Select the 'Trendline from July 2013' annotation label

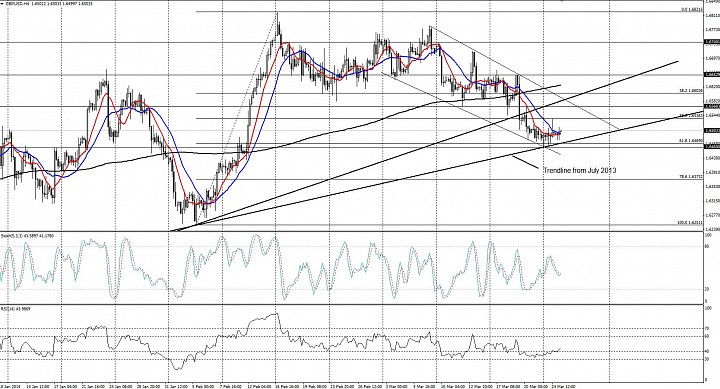click(x=580, y=170)
